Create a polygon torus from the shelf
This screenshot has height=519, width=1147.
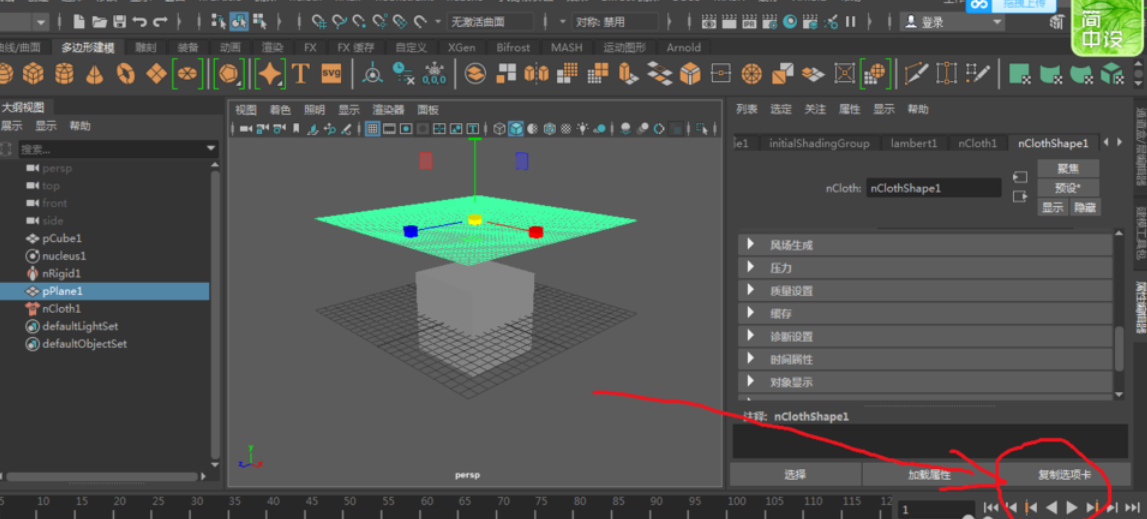click(126, 73)
